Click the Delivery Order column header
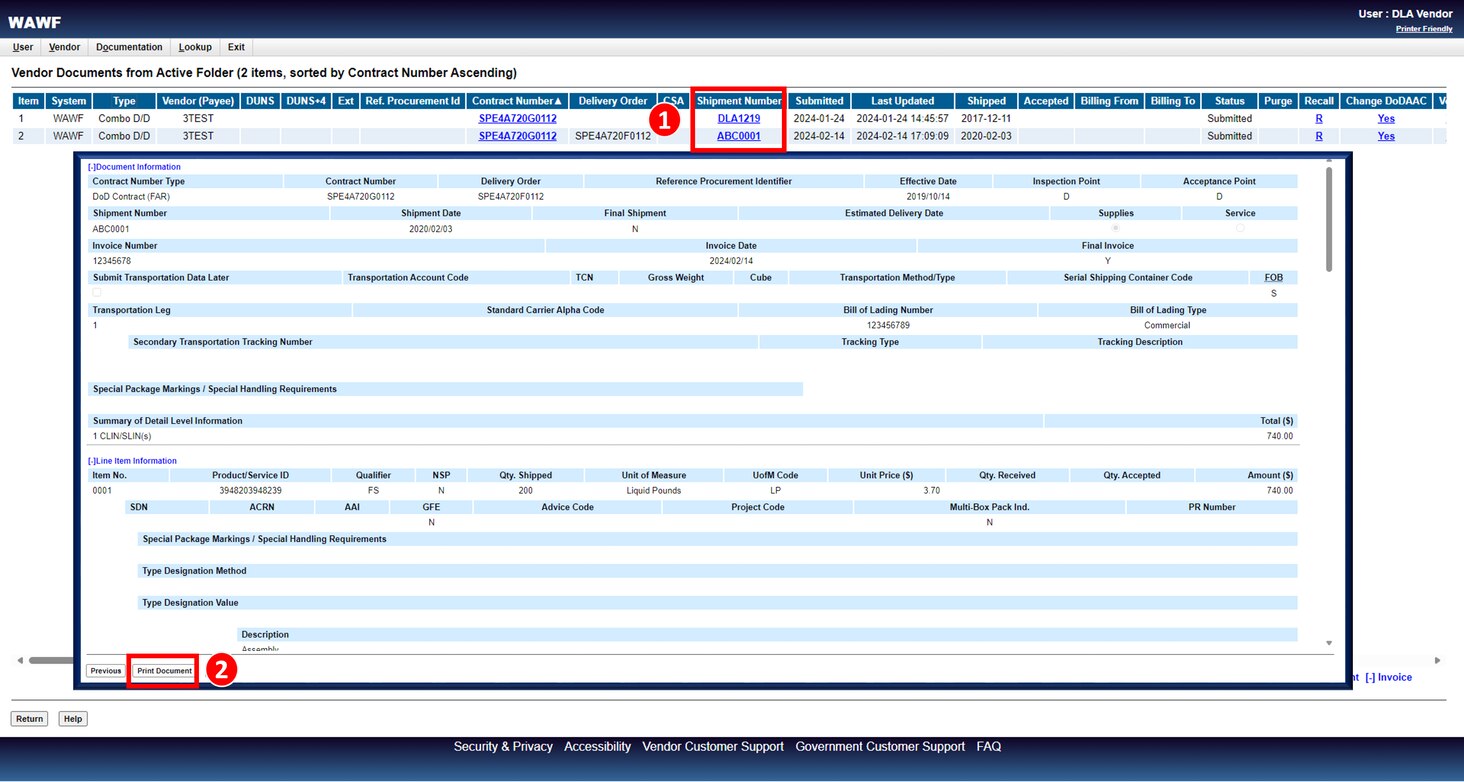 coord(613,101)
